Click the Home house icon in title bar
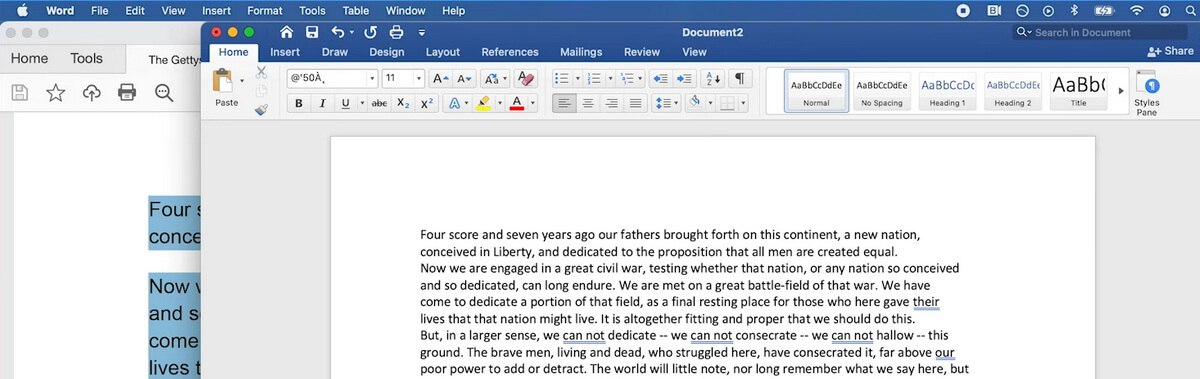 point(287,33)
